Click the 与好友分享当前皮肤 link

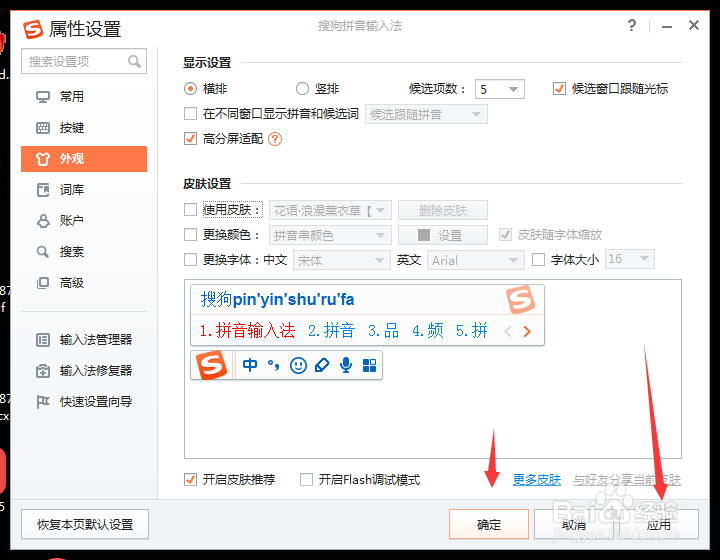(x=627, y=480)
